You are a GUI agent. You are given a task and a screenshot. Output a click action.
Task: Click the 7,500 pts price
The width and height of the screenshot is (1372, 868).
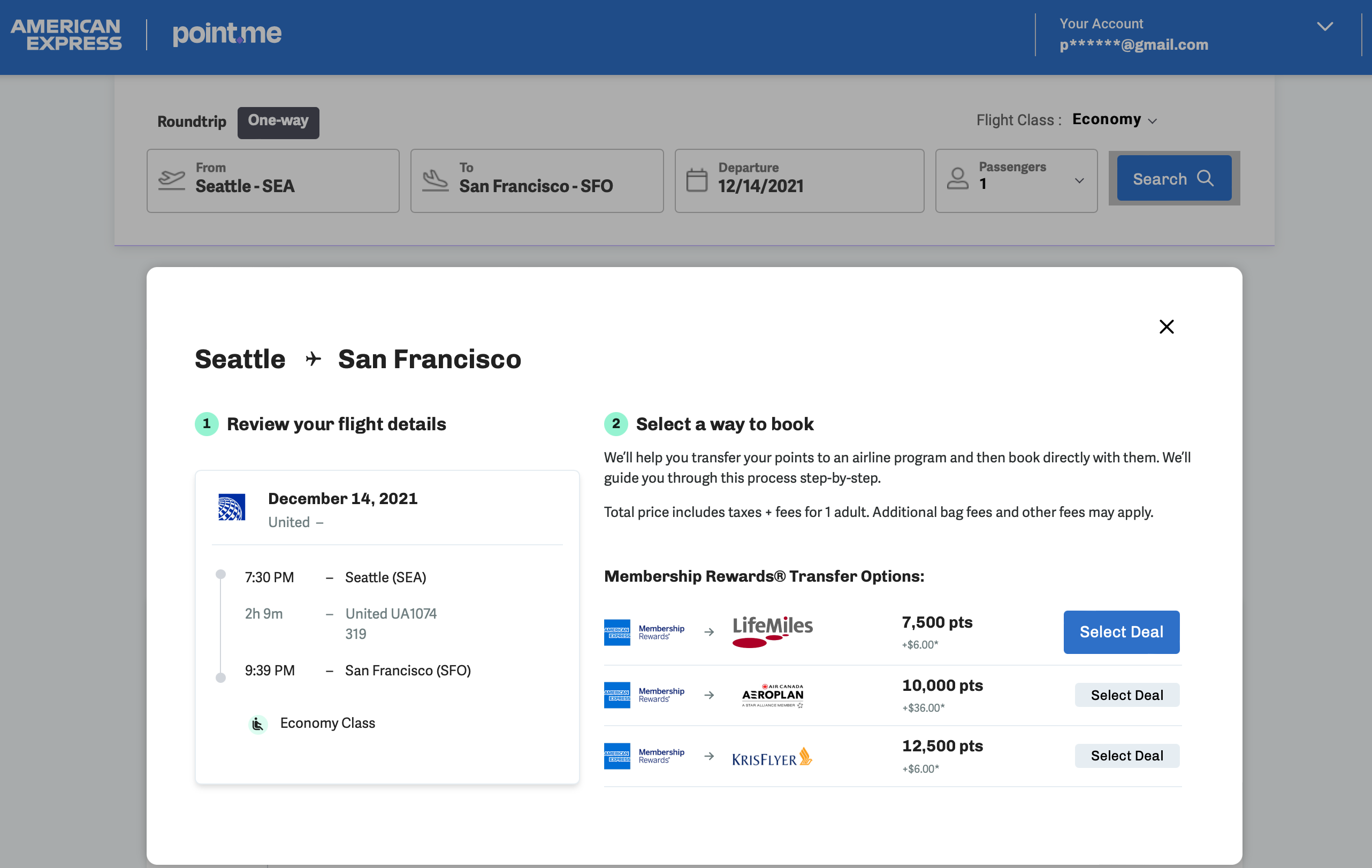click(x=937, y=622)
